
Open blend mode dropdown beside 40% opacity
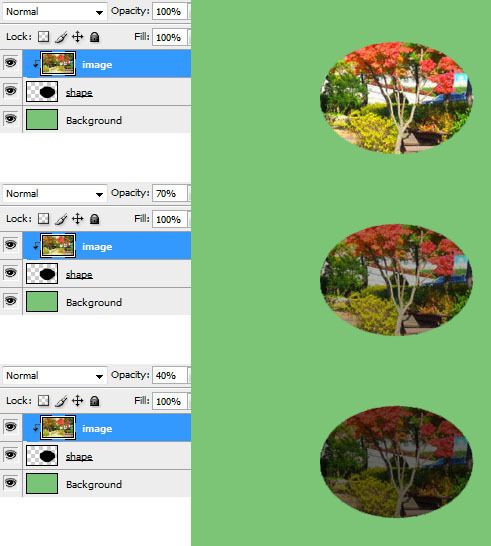point(55,376)
